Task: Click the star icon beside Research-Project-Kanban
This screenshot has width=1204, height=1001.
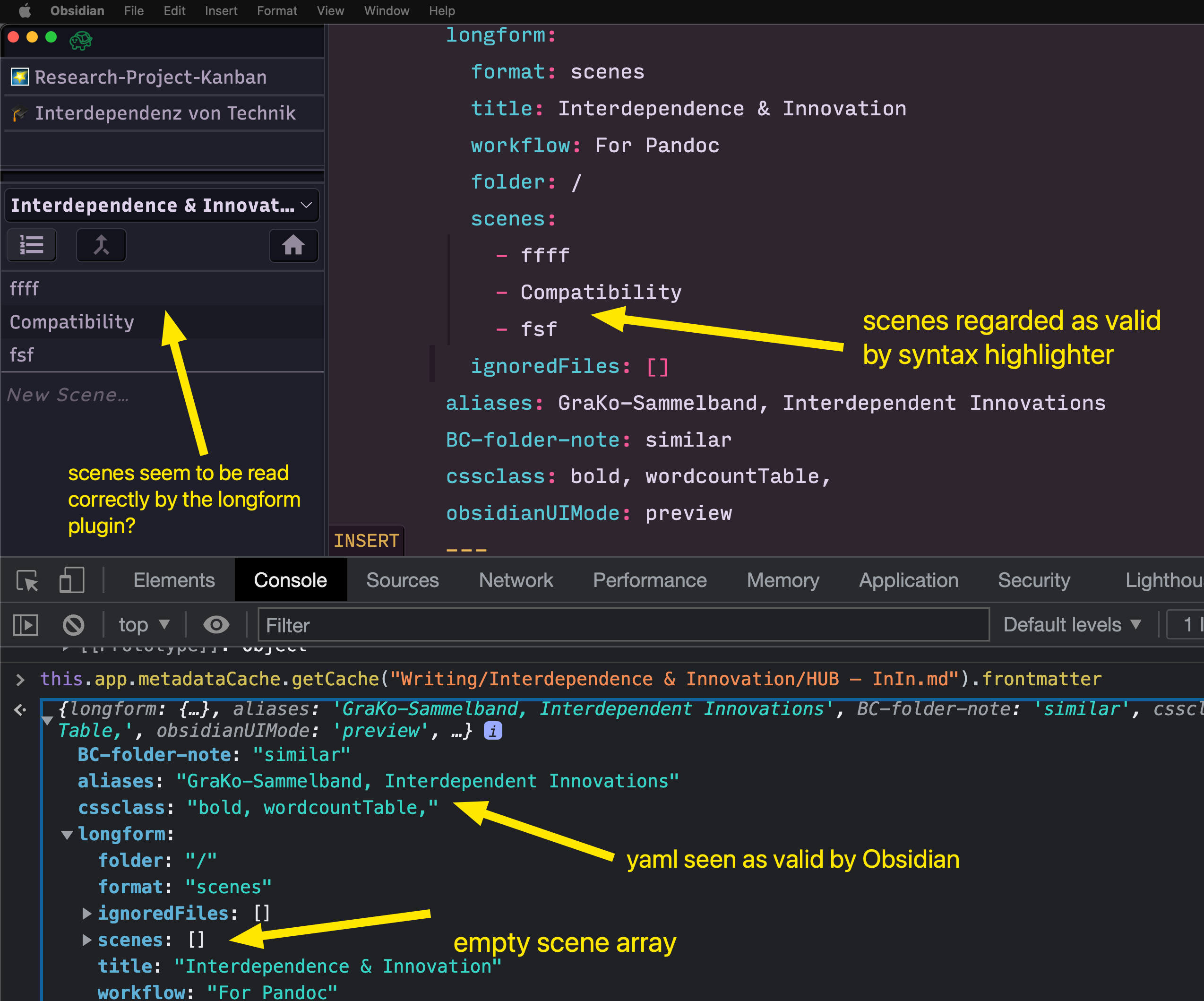Action: [x=19, y=77]
